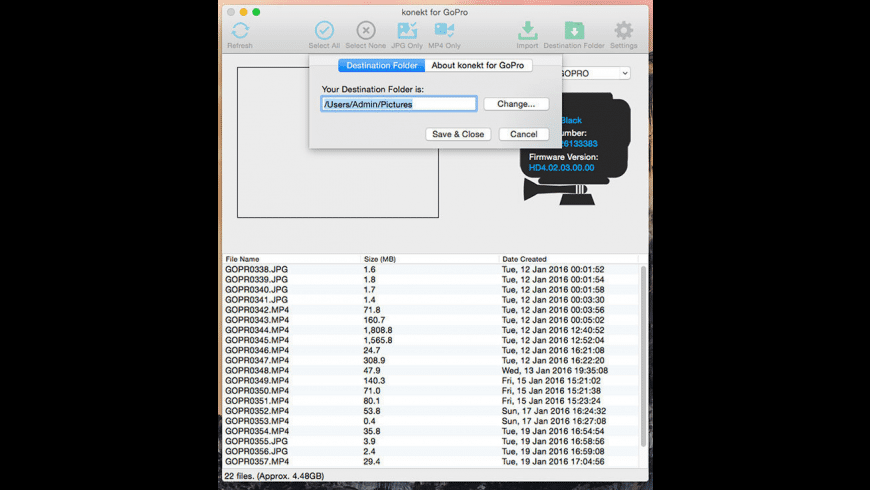Select file GOPR0356.JPG
Screen dimensions: 870x490
pos(256,451)
